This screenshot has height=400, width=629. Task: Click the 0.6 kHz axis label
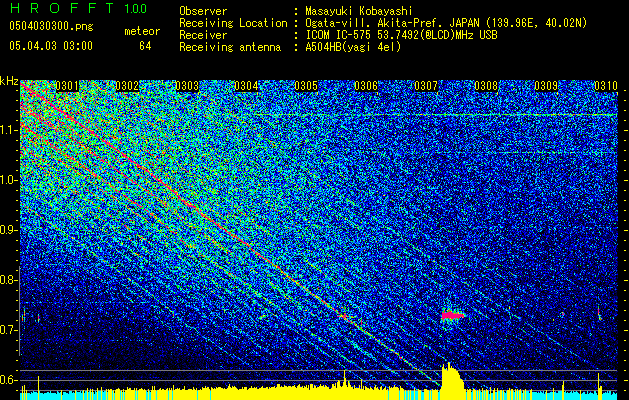coord(8,380)
